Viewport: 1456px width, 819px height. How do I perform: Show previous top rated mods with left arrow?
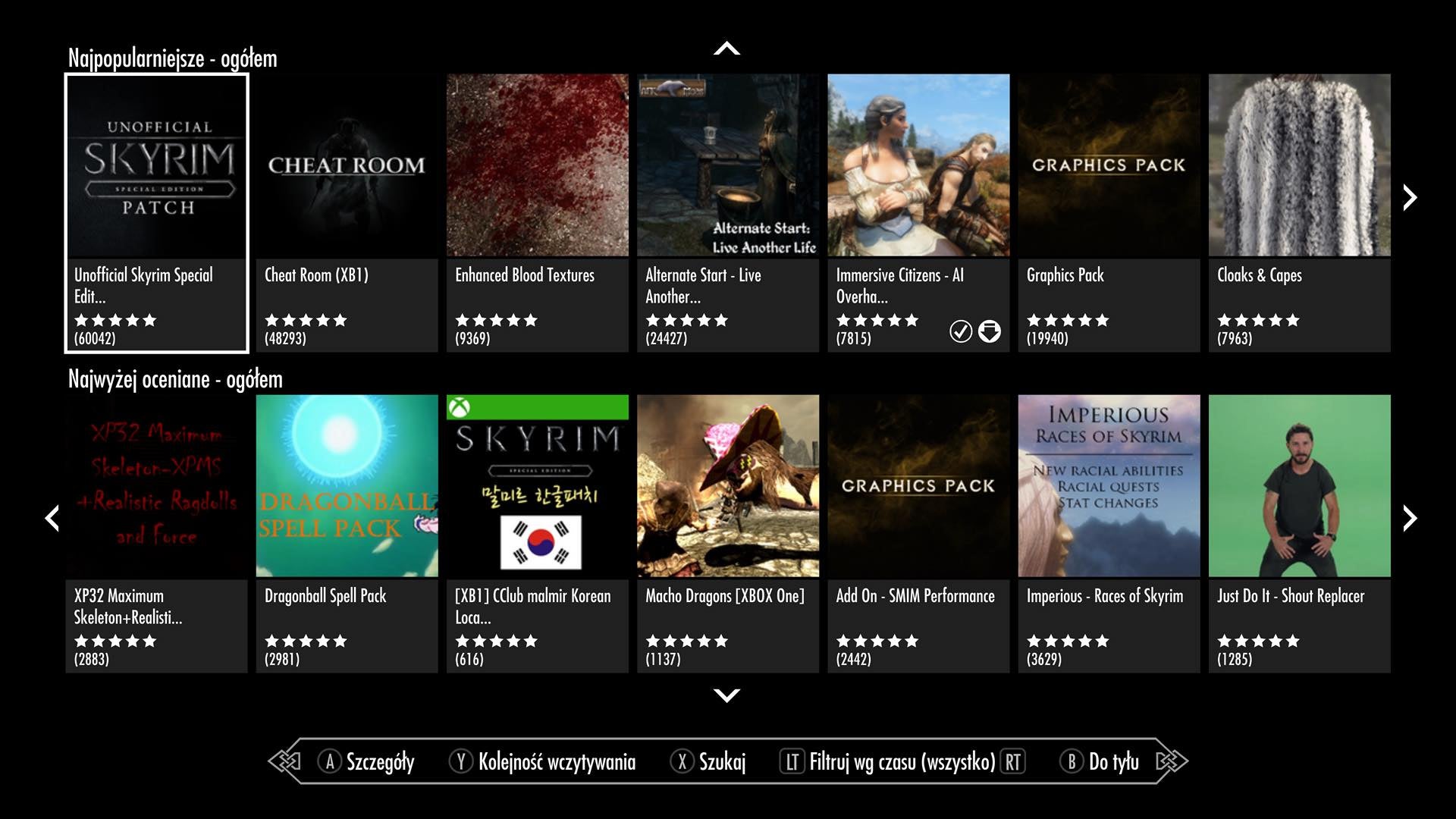click(52, 518)
